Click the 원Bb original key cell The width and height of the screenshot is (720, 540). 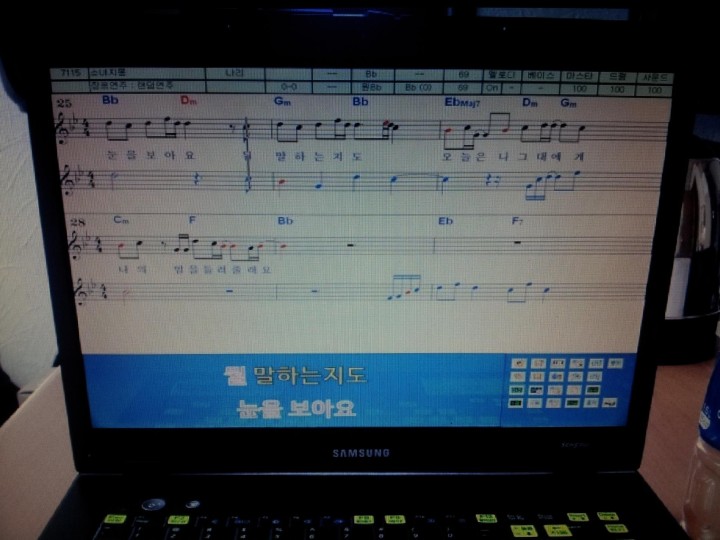pyautogui.click(x=372, y=87)
